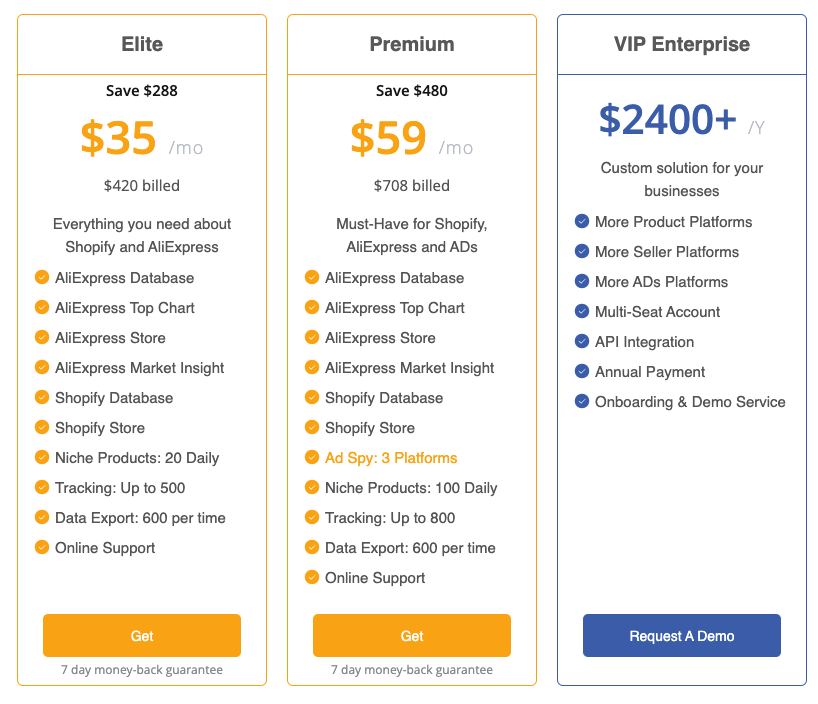
Task: Select the Premium plan header
Action: (x=412, y=44)
